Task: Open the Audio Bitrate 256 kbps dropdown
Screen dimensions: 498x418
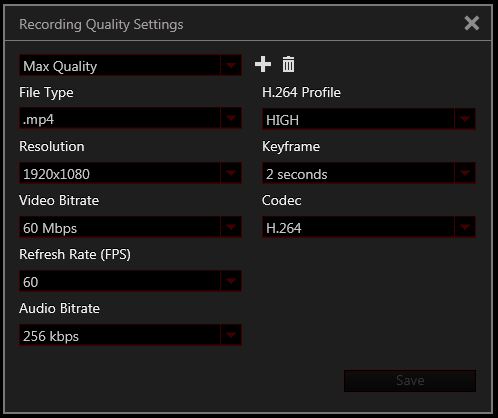Action: [130, 335]
